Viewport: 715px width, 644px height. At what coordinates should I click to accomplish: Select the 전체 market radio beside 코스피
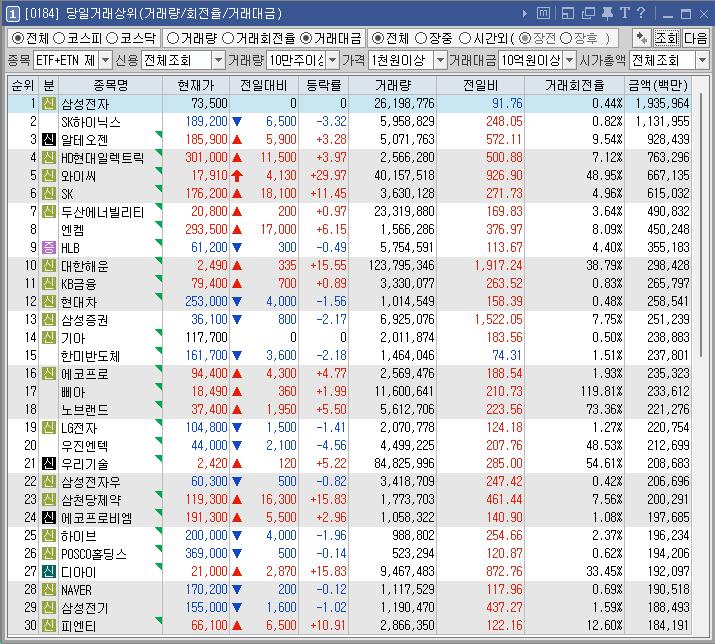coord(18,38)
